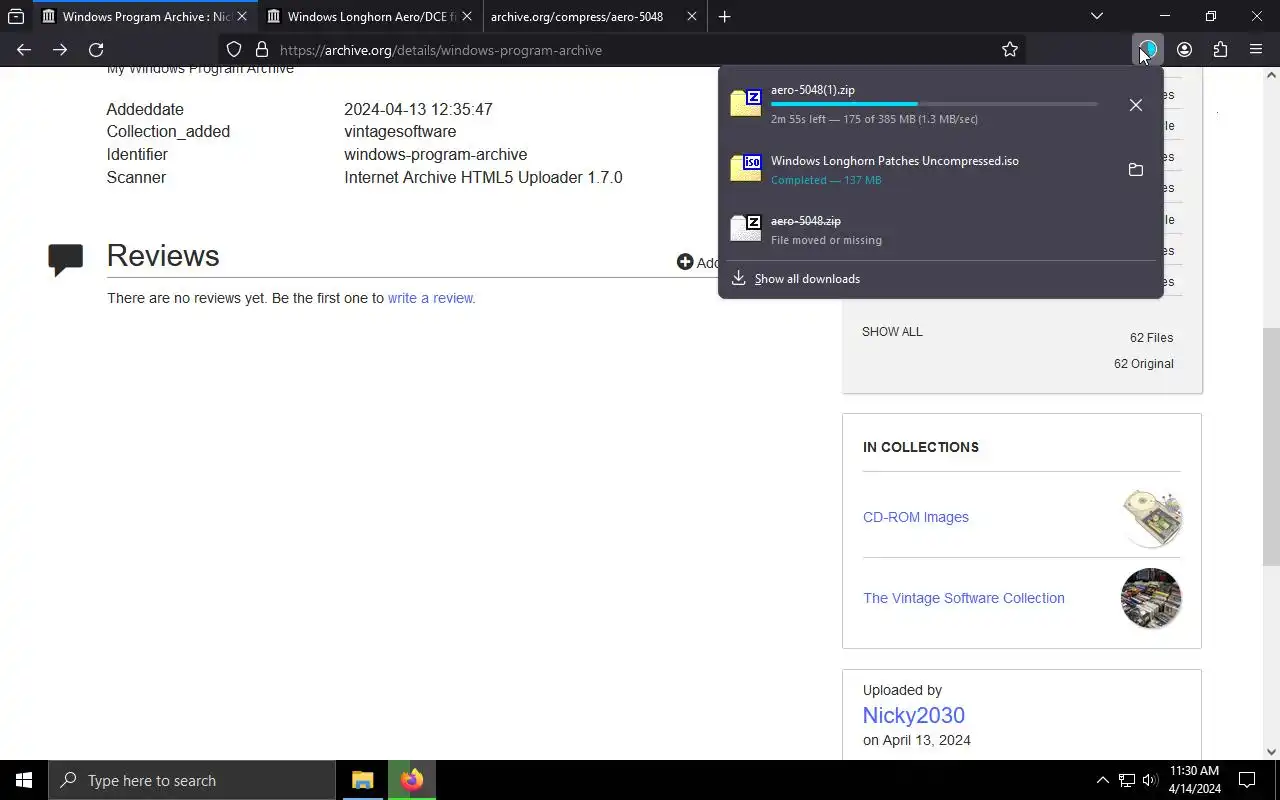Click taskbar search box
Screen dimensions: 1280x800
click(x=192, y=780)
